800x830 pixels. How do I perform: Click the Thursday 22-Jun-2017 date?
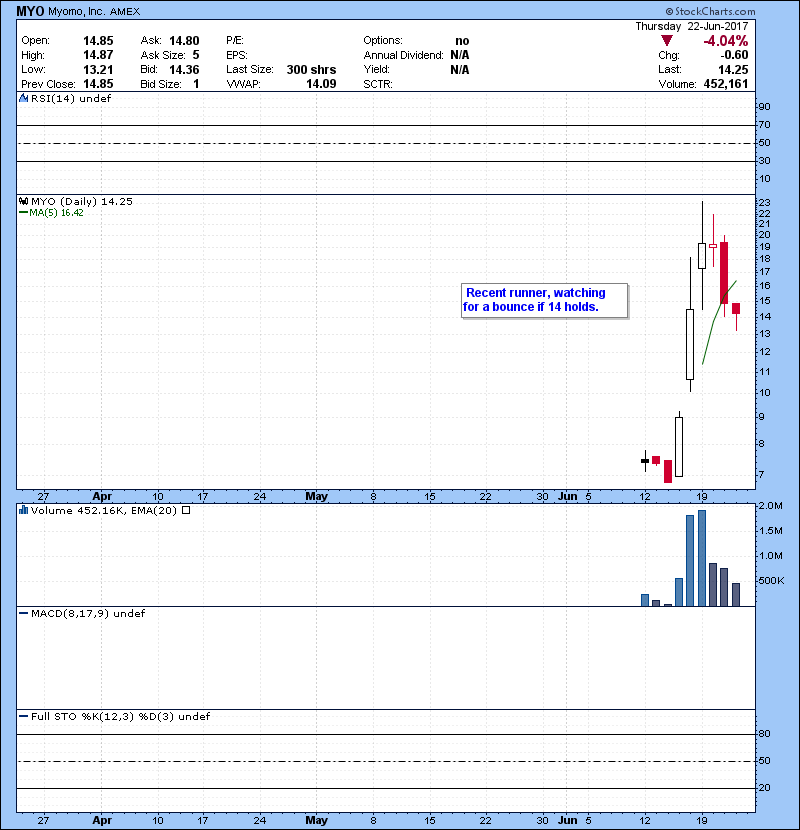click(x=691, y=26)
